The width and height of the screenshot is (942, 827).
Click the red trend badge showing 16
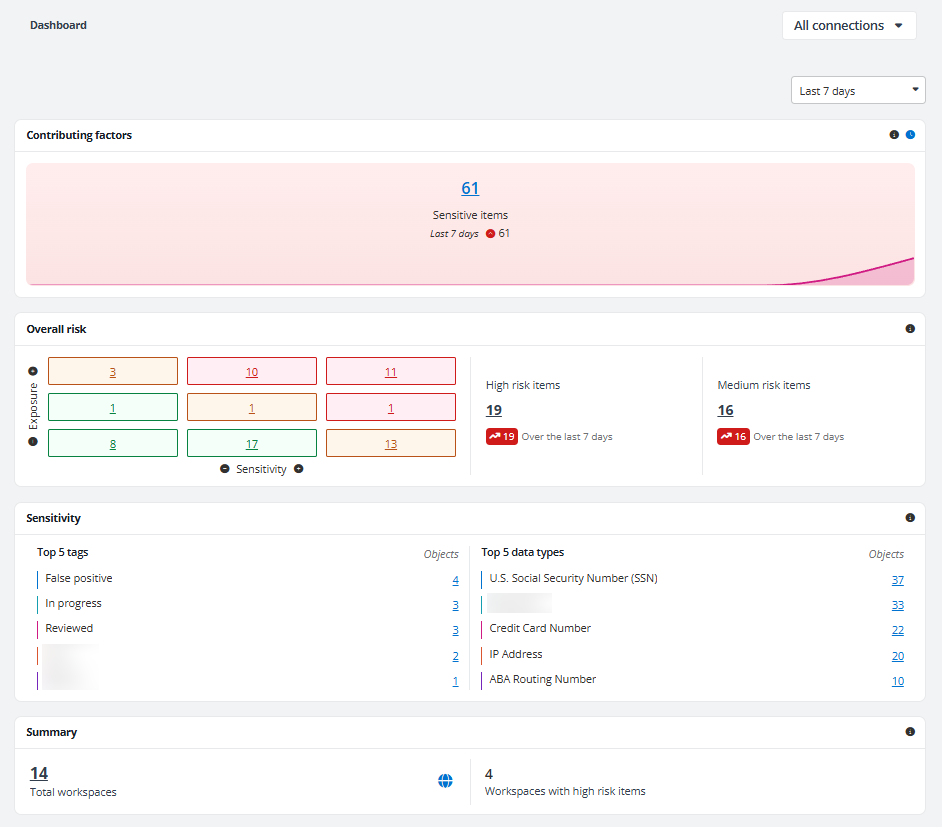733,437
